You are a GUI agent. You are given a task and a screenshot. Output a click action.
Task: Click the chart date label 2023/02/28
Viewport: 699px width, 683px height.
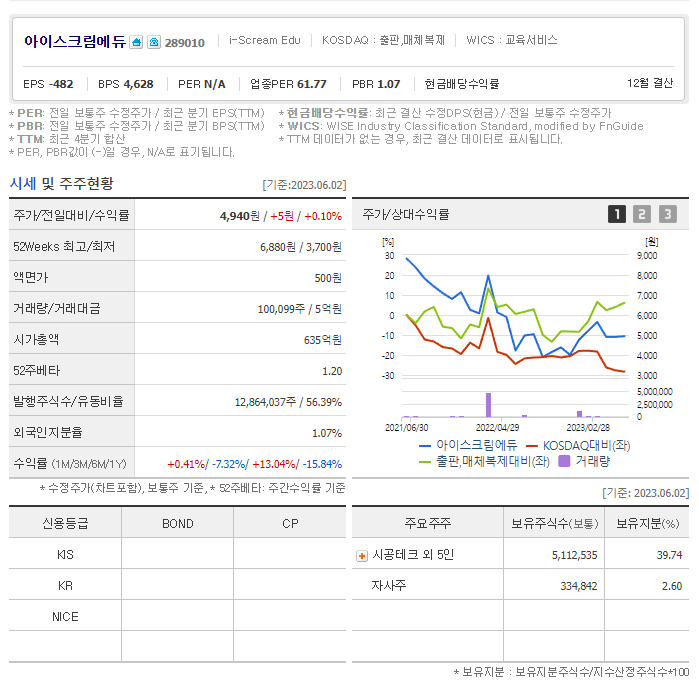click(588, 428)
